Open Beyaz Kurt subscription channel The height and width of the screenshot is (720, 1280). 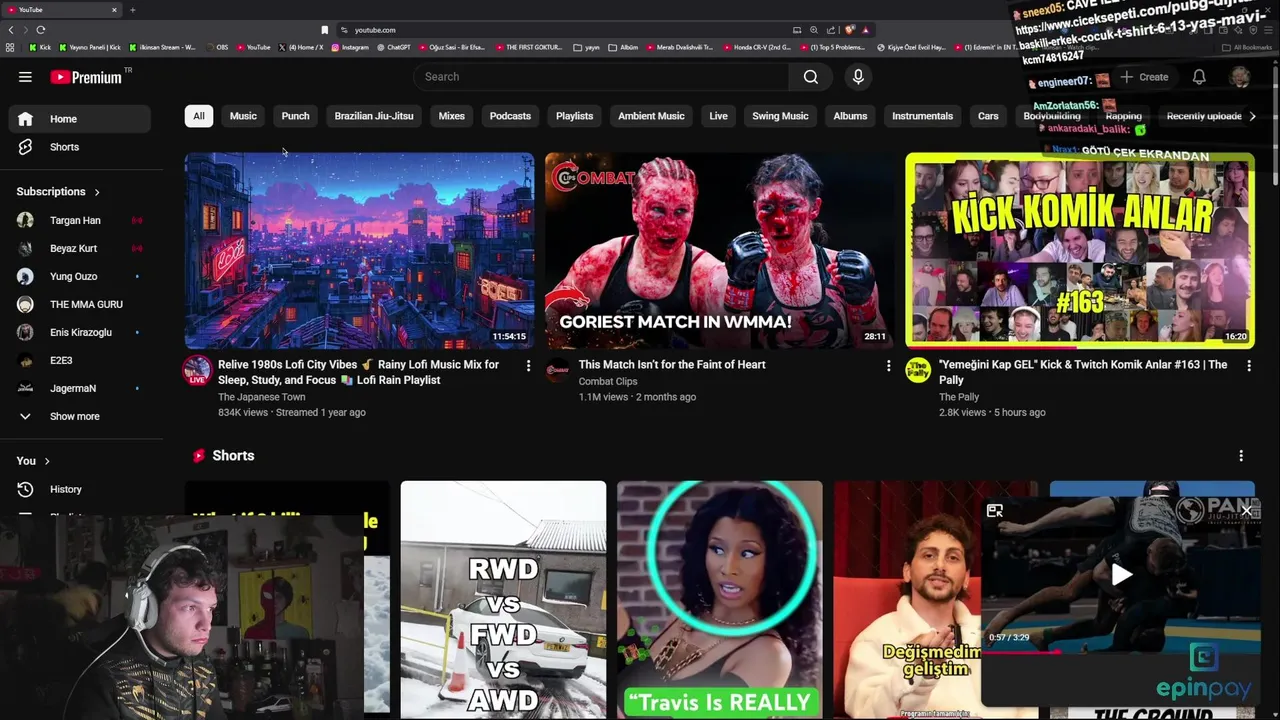coord(80,249)
